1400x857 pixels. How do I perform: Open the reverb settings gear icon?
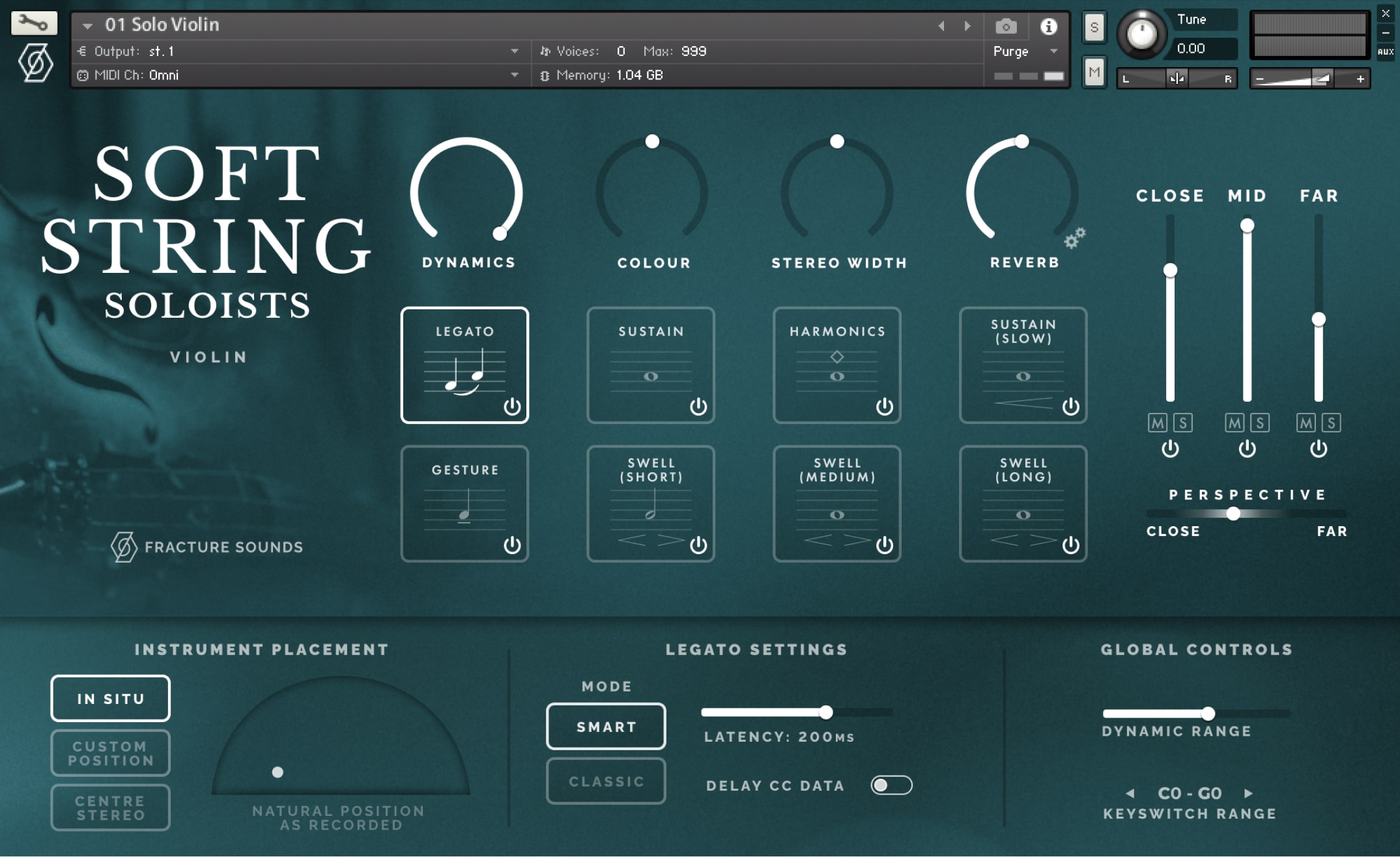click(x=1074, y=238)
